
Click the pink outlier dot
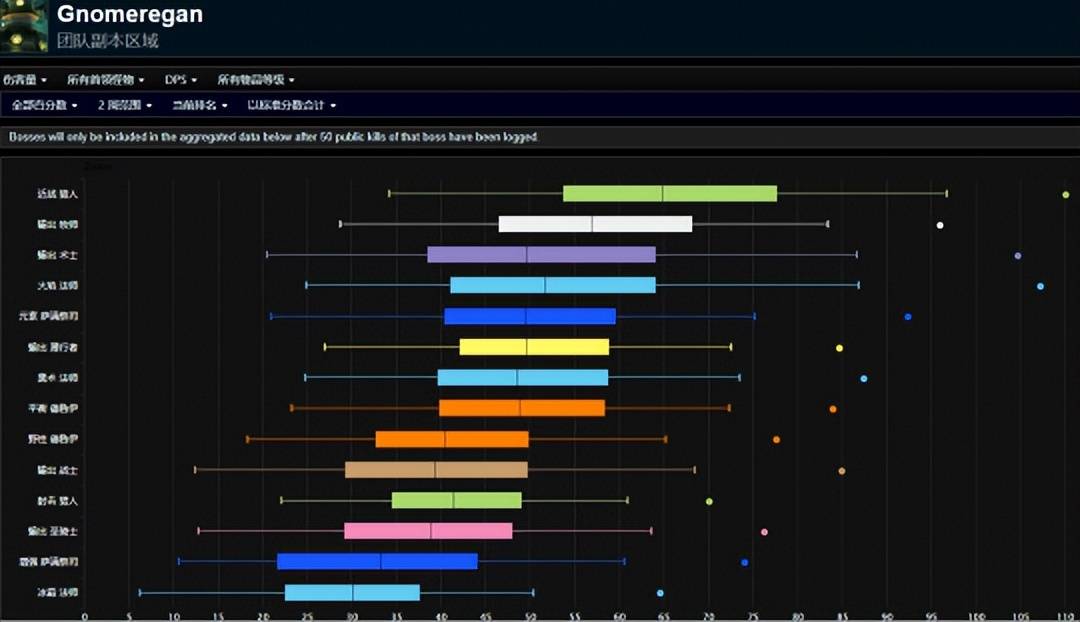[x=764, y=532]
